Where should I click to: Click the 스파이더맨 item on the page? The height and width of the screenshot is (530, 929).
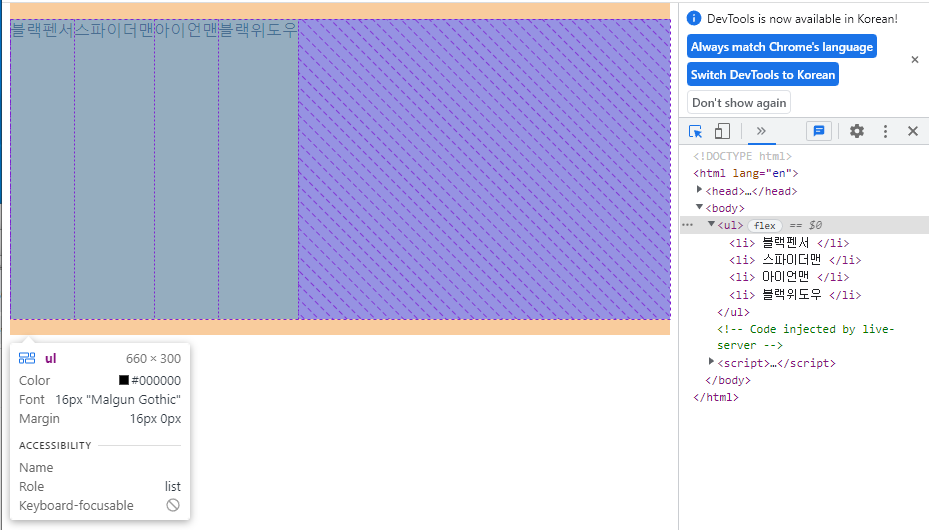click(114, 169)
